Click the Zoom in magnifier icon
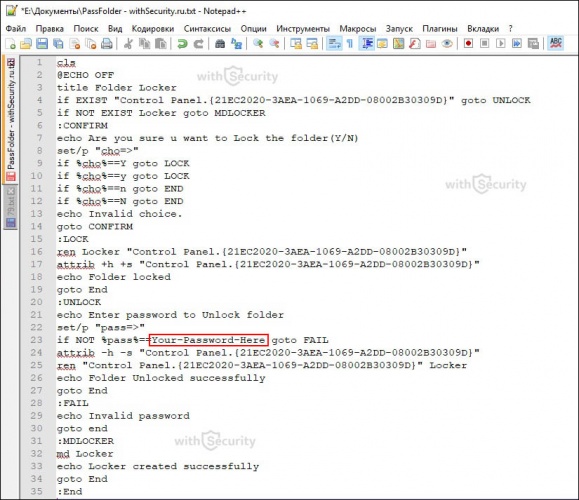This screenshot has width=579, height=500. [x=258, y=44]
